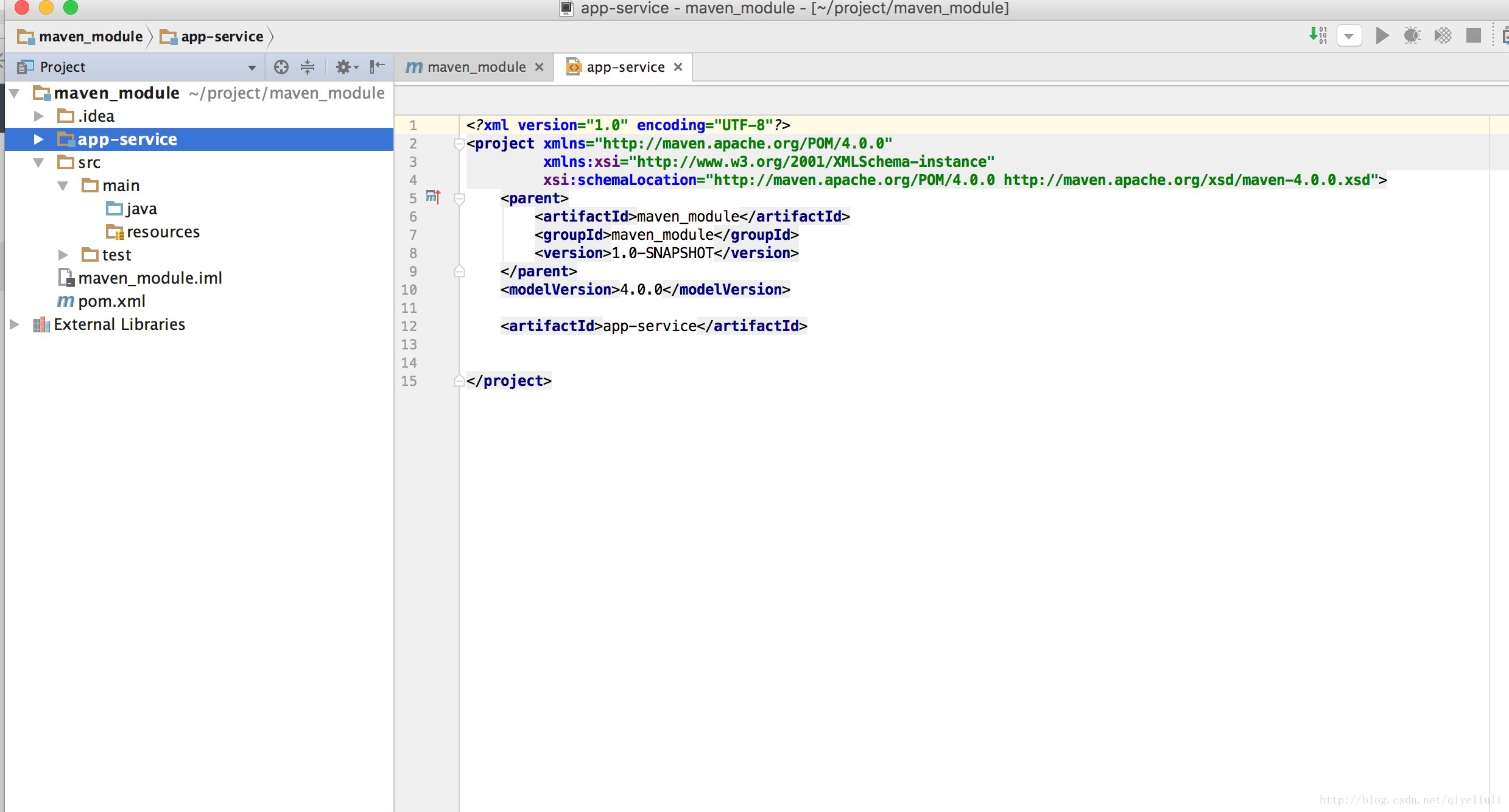Click line number 12 in gutter
This screenshot has width=1509, height=812.
(409, 326)
